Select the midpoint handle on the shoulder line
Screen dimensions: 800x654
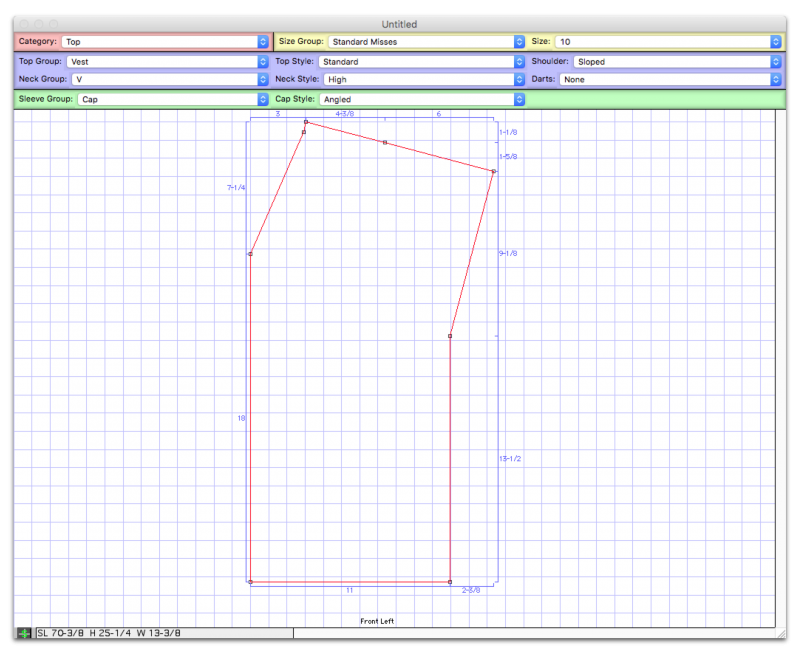(x=385, y=143)
